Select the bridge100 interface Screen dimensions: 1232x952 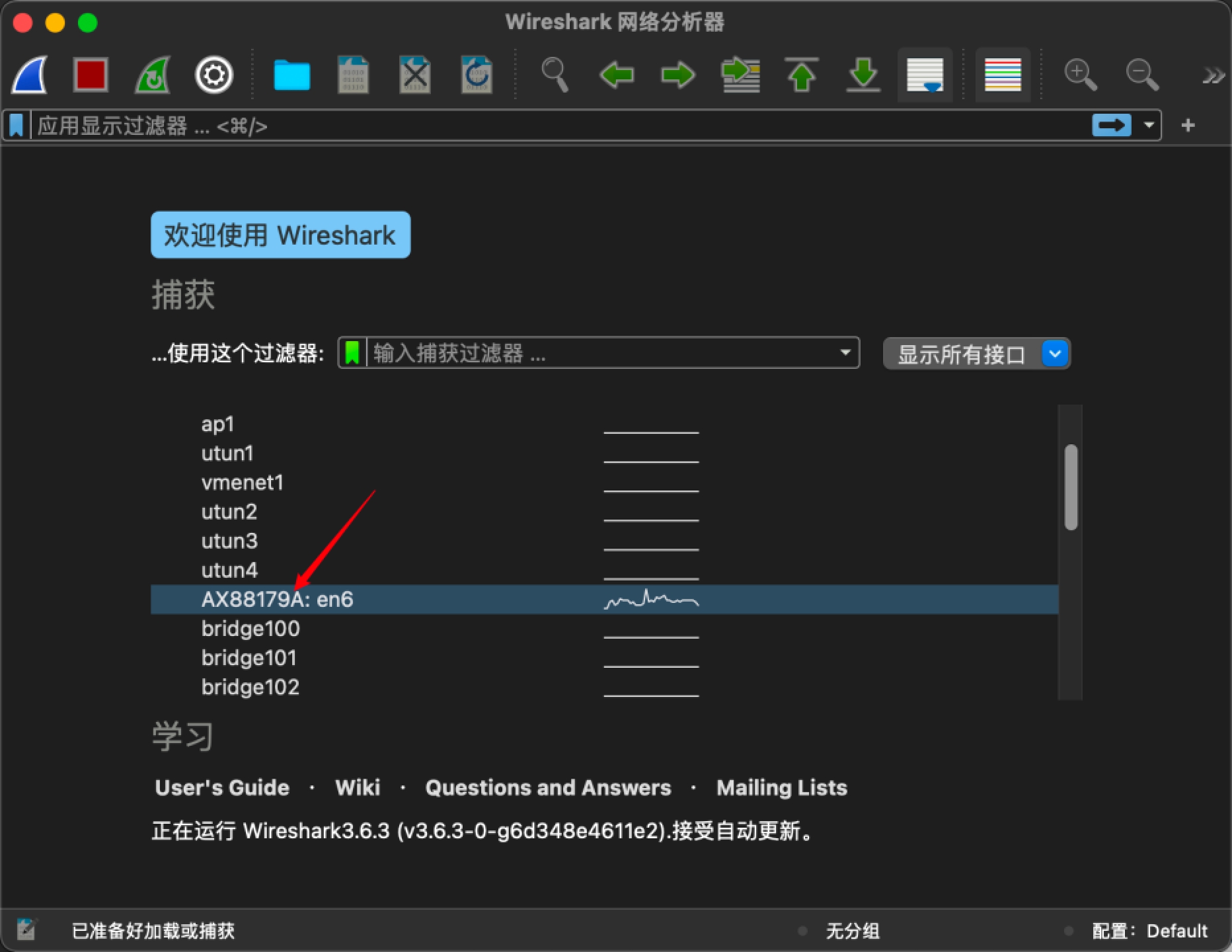(x=250, y=628)
